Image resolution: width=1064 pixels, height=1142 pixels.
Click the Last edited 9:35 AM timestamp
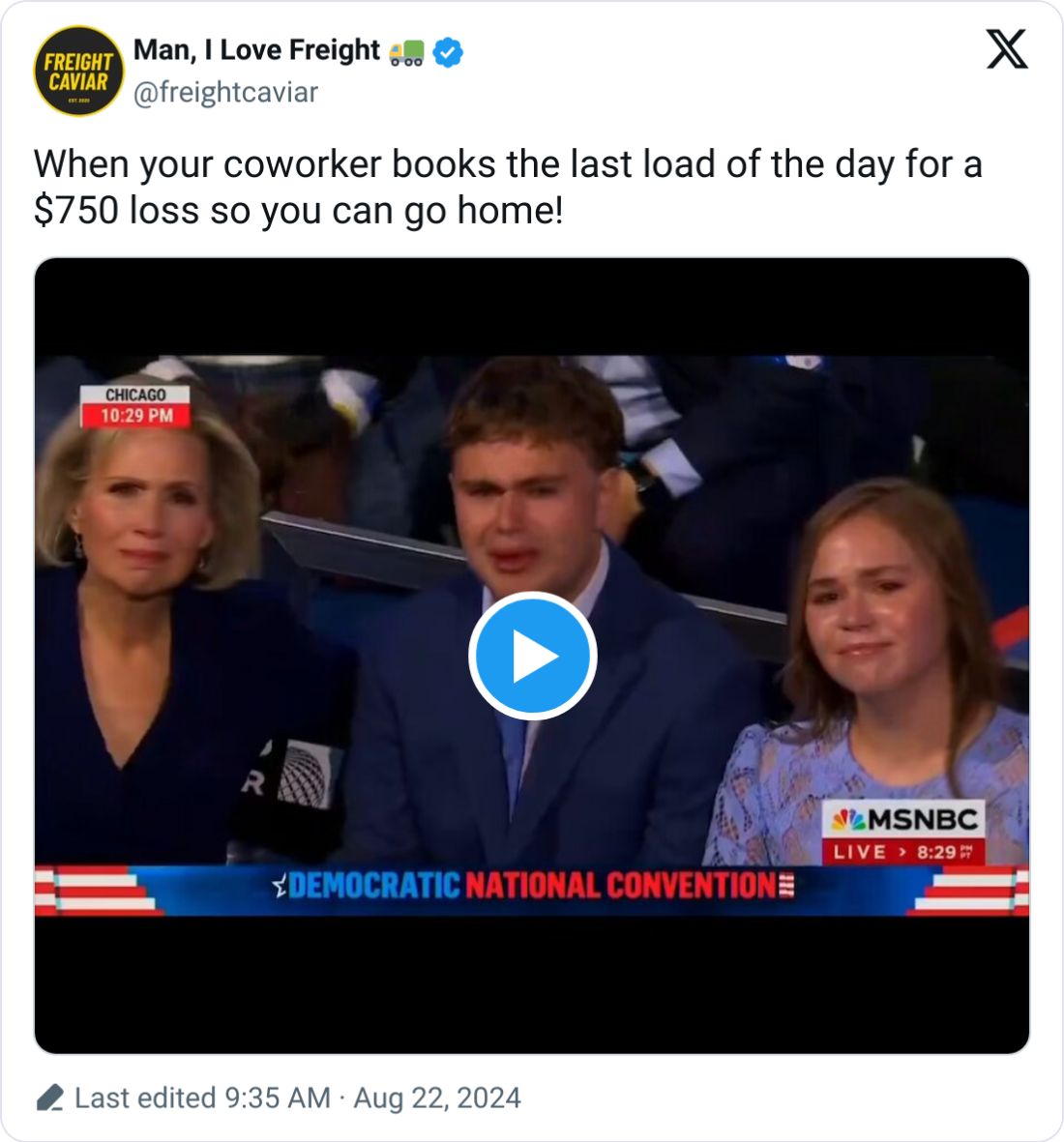point(202,1098)
